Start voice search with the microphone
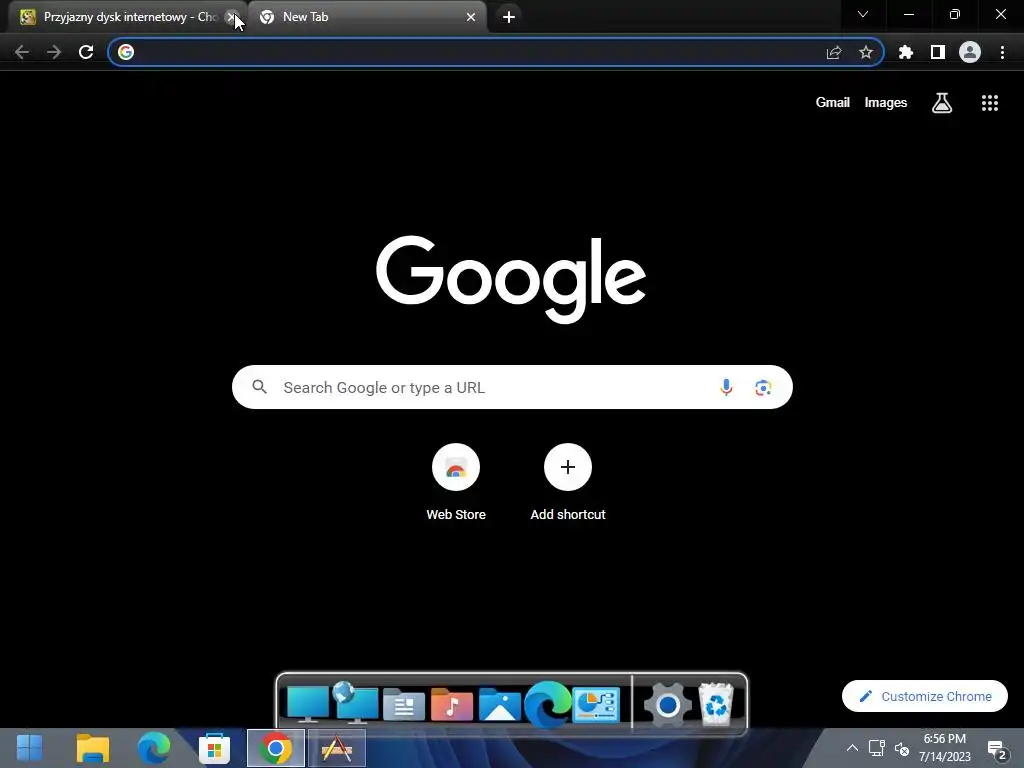 pyautogui.click(x=726, y=387)
